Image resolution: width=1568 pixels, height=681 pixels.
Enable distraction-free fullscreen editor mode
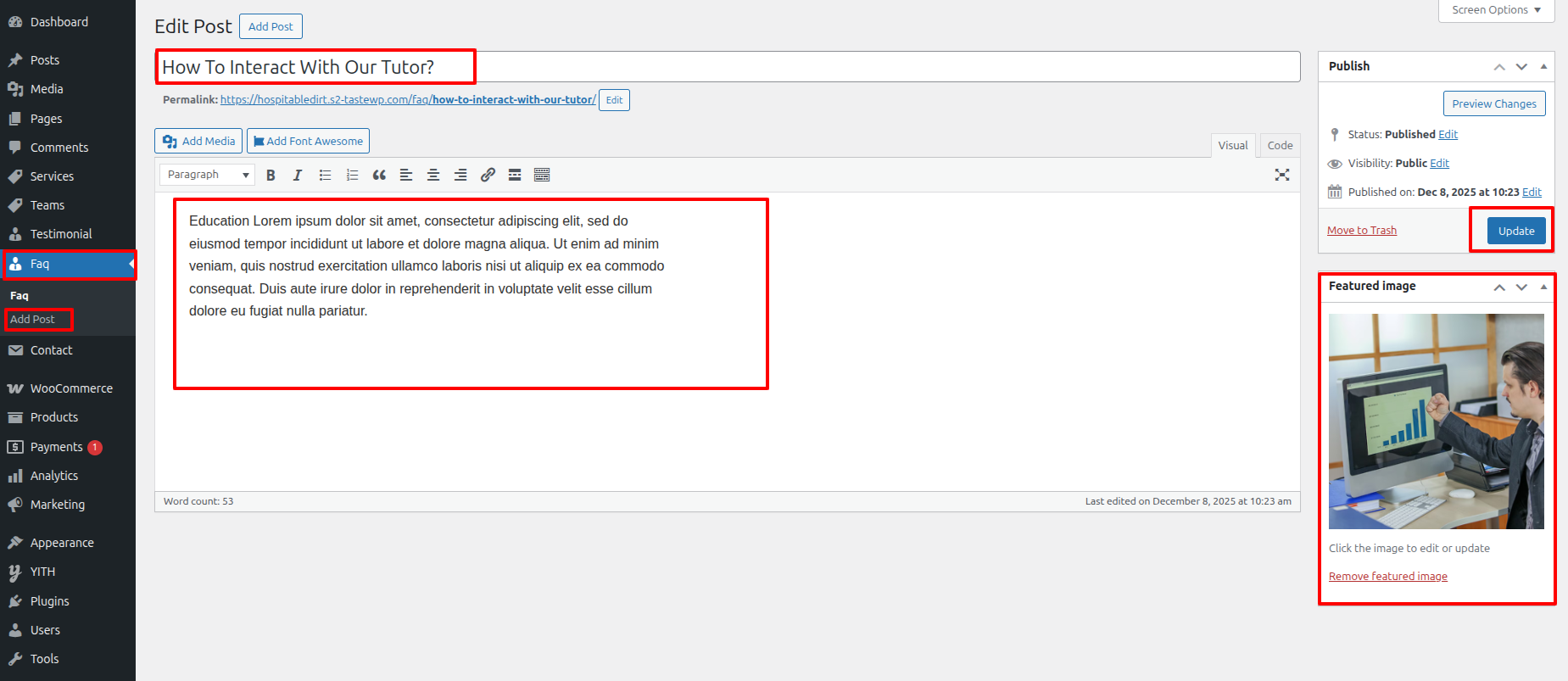[1281, 175]
